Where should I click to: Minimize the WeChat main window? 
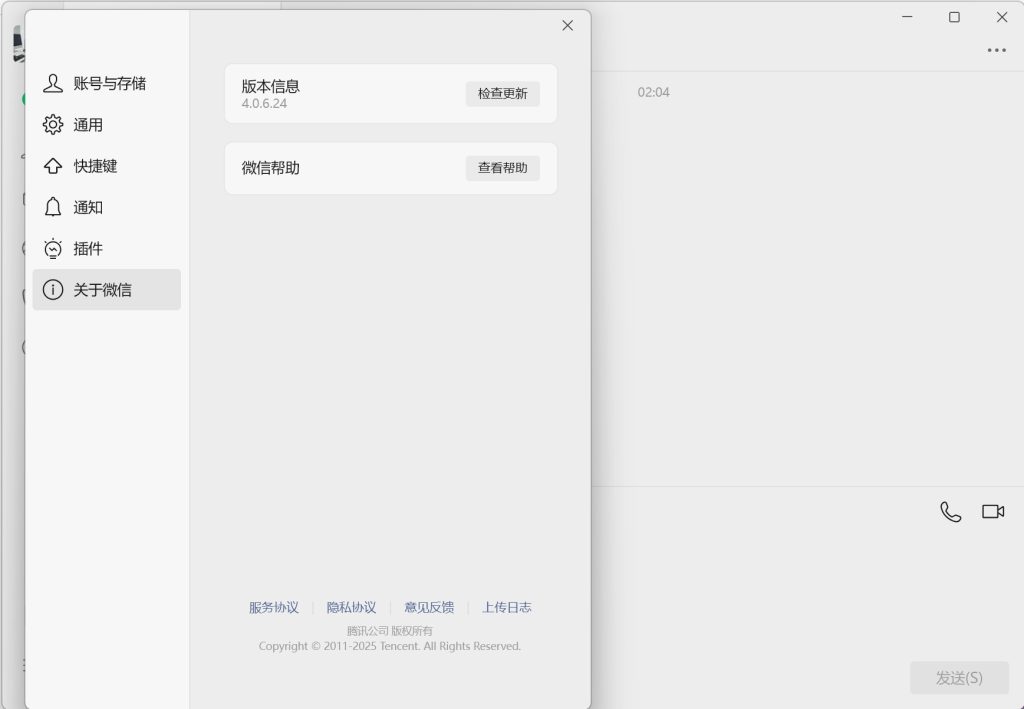point(907,17)
